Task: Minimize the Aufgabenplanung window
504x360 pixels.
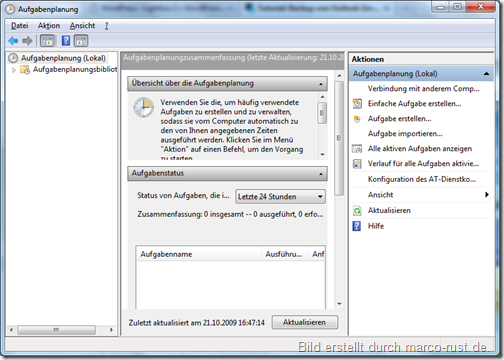Action: point(441,7)
